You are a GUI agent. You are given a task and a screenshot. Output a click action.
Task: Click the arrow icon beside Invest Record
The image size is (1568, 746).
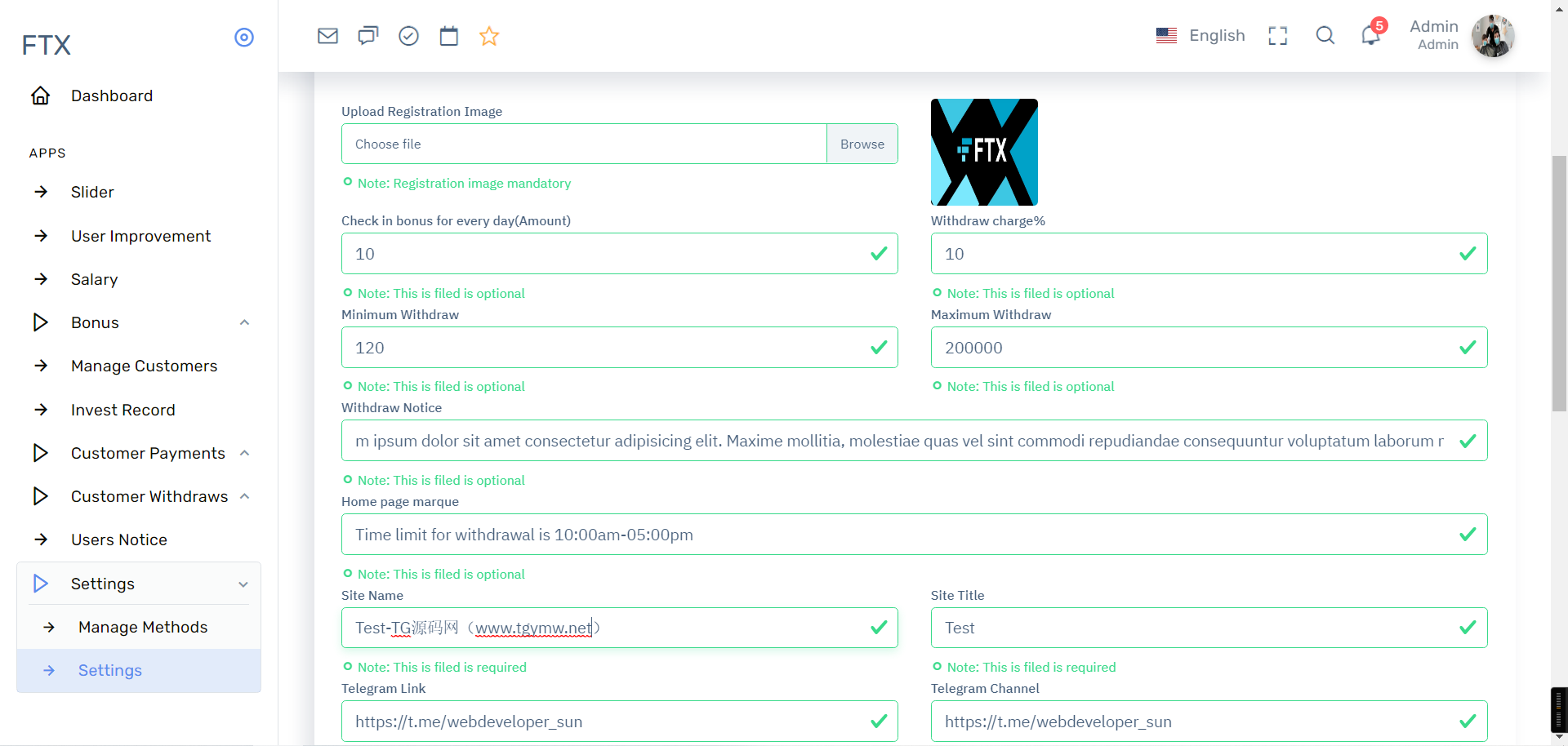tap(41, 410)
